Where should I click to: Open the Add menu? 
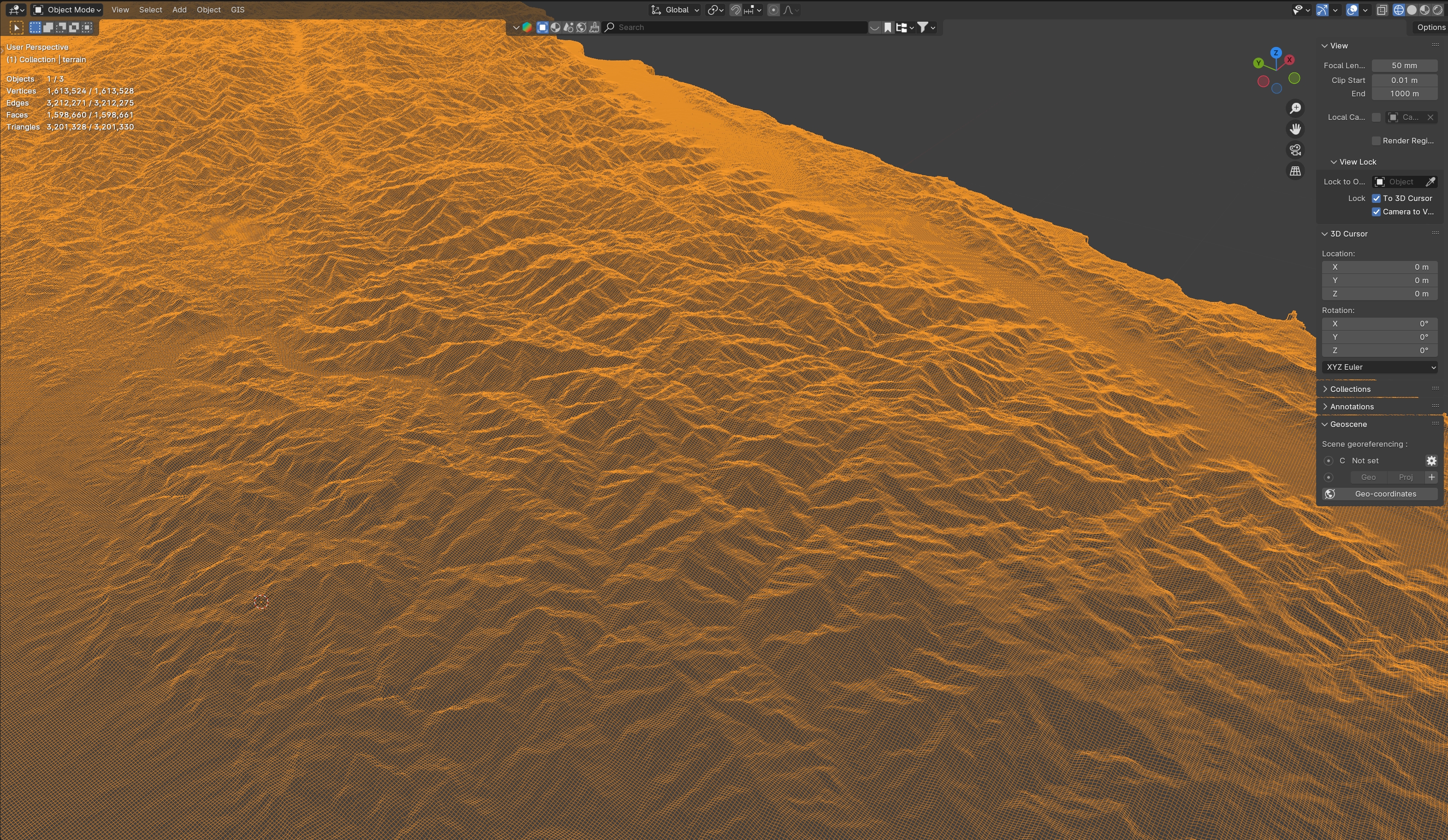[179, 10]
